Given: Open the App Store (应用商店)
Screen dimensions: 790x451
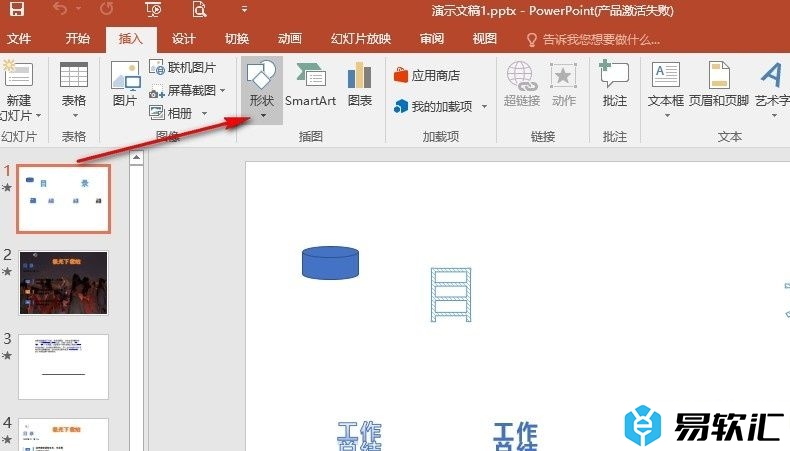Looking at the screenshot, I should pyautogui.click(x=427, y=75).
